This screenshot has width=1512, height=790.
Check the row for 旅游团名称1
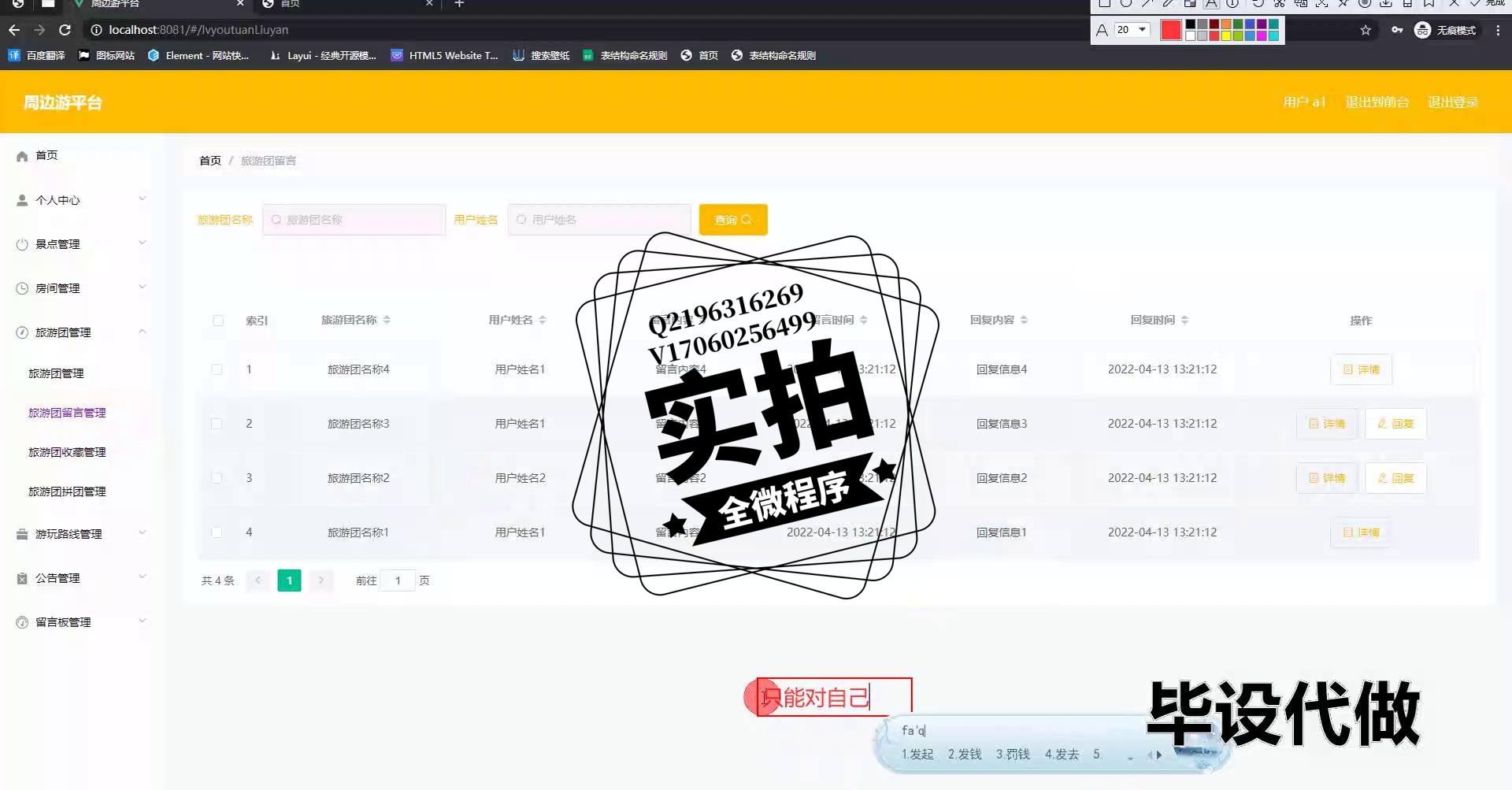pyautogui.click(x=217, y=532)
